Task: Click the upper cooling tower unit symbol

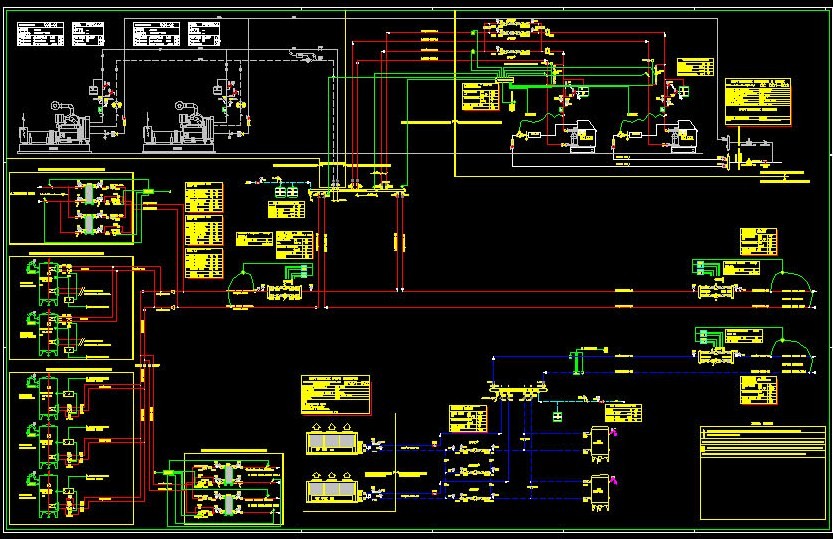Action: [333, 443]
